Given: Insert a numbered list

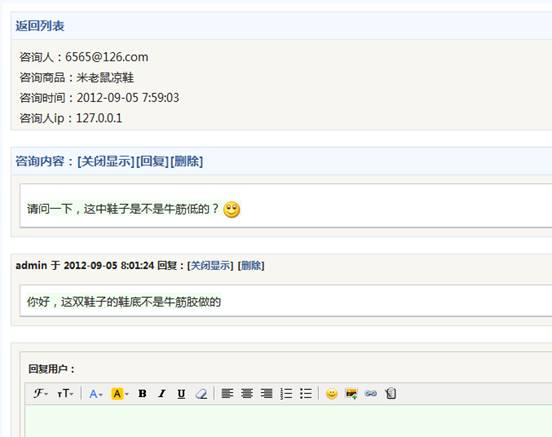Looking at the screenshot, I should tap(286, 394).
